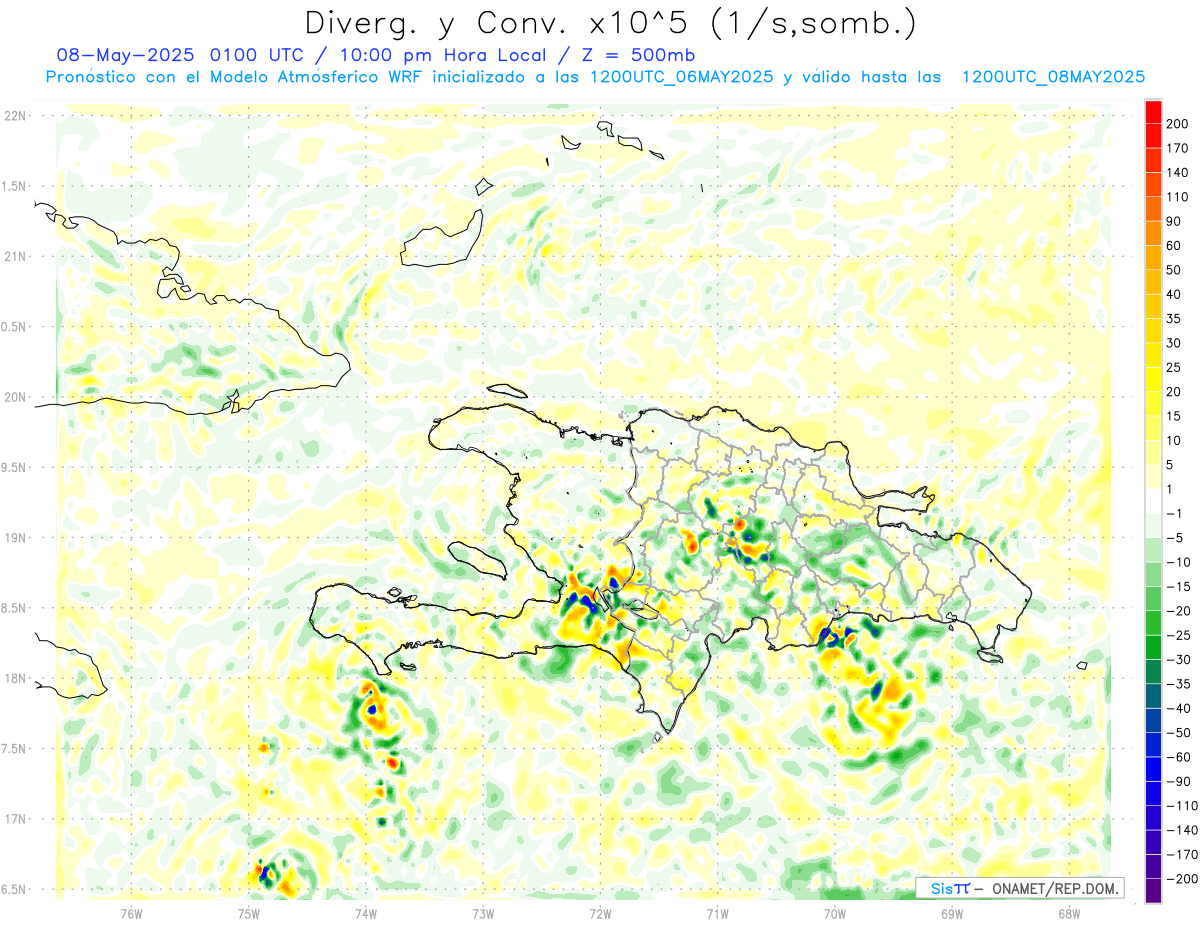This screenshot has width=1200, height=927.
Task: Select the "-90" color scale value
Action: 1180,781
